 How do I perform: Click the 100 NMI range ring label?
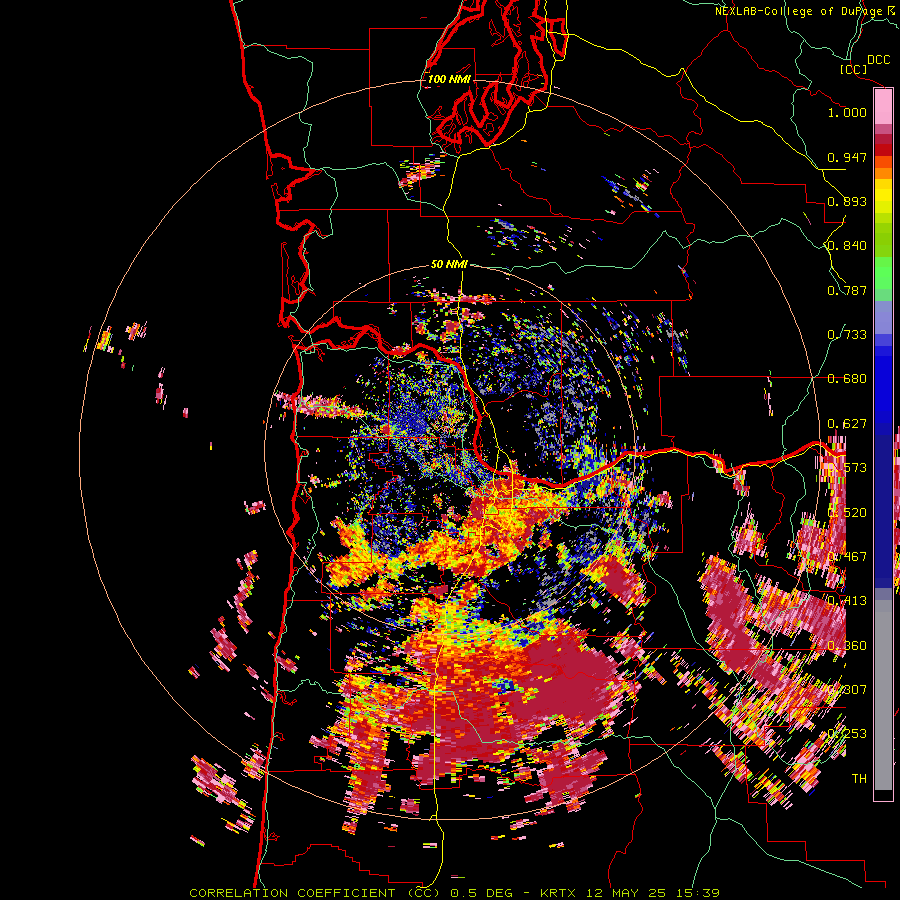tap(449, 79)
